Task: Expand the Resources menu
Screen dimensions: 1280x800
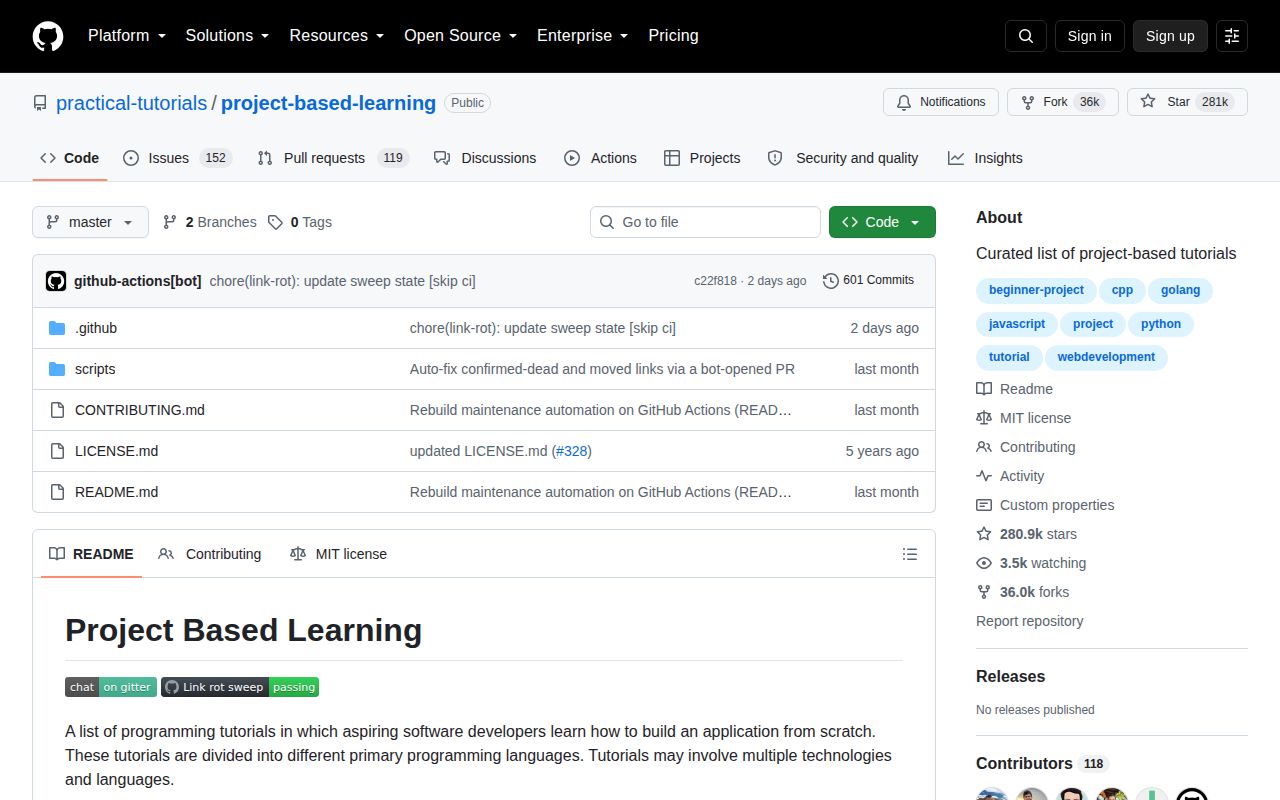Action: tap(337, 36)
